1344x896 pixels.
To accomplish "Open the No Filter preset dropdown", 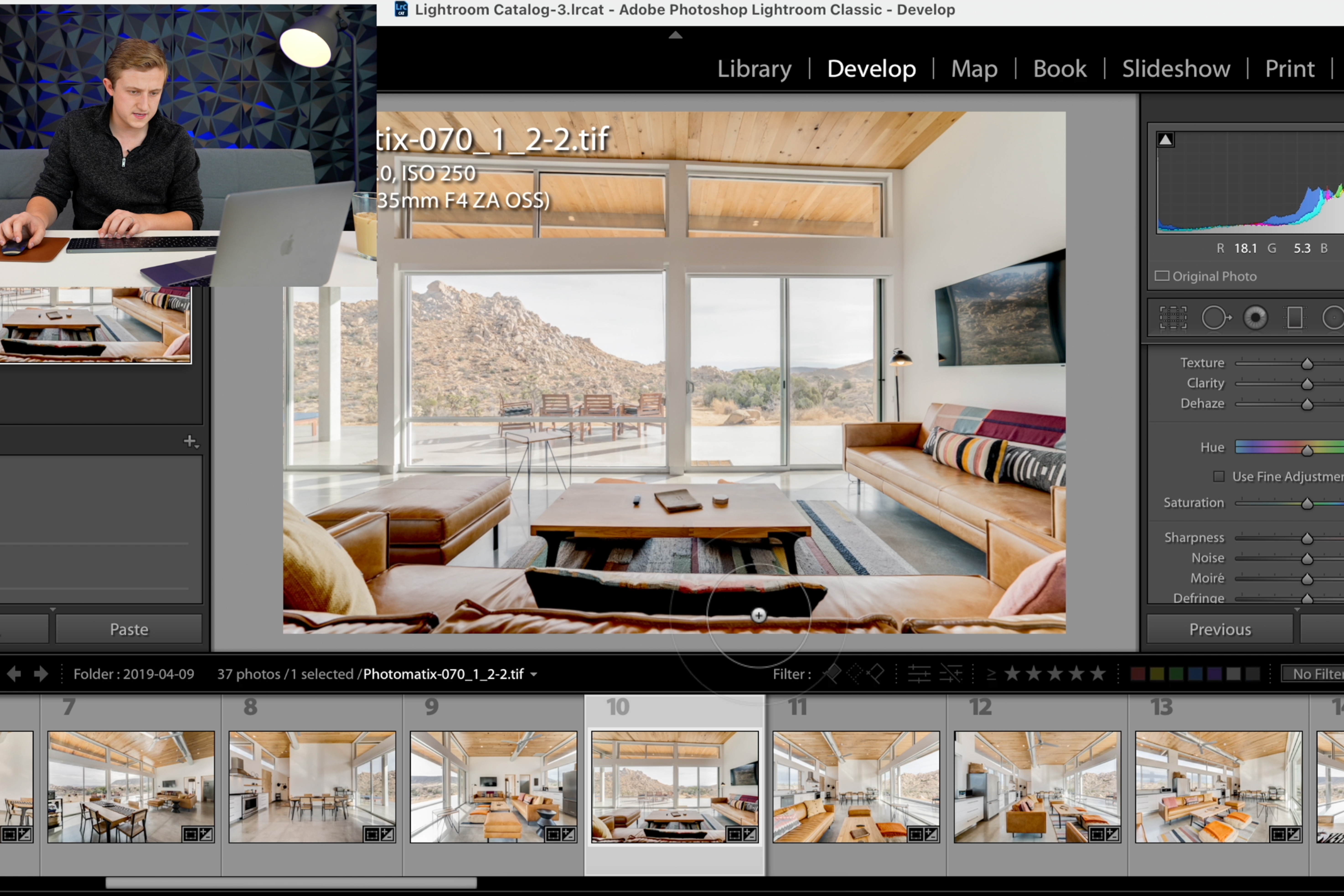I will [x=1313, y=674].
